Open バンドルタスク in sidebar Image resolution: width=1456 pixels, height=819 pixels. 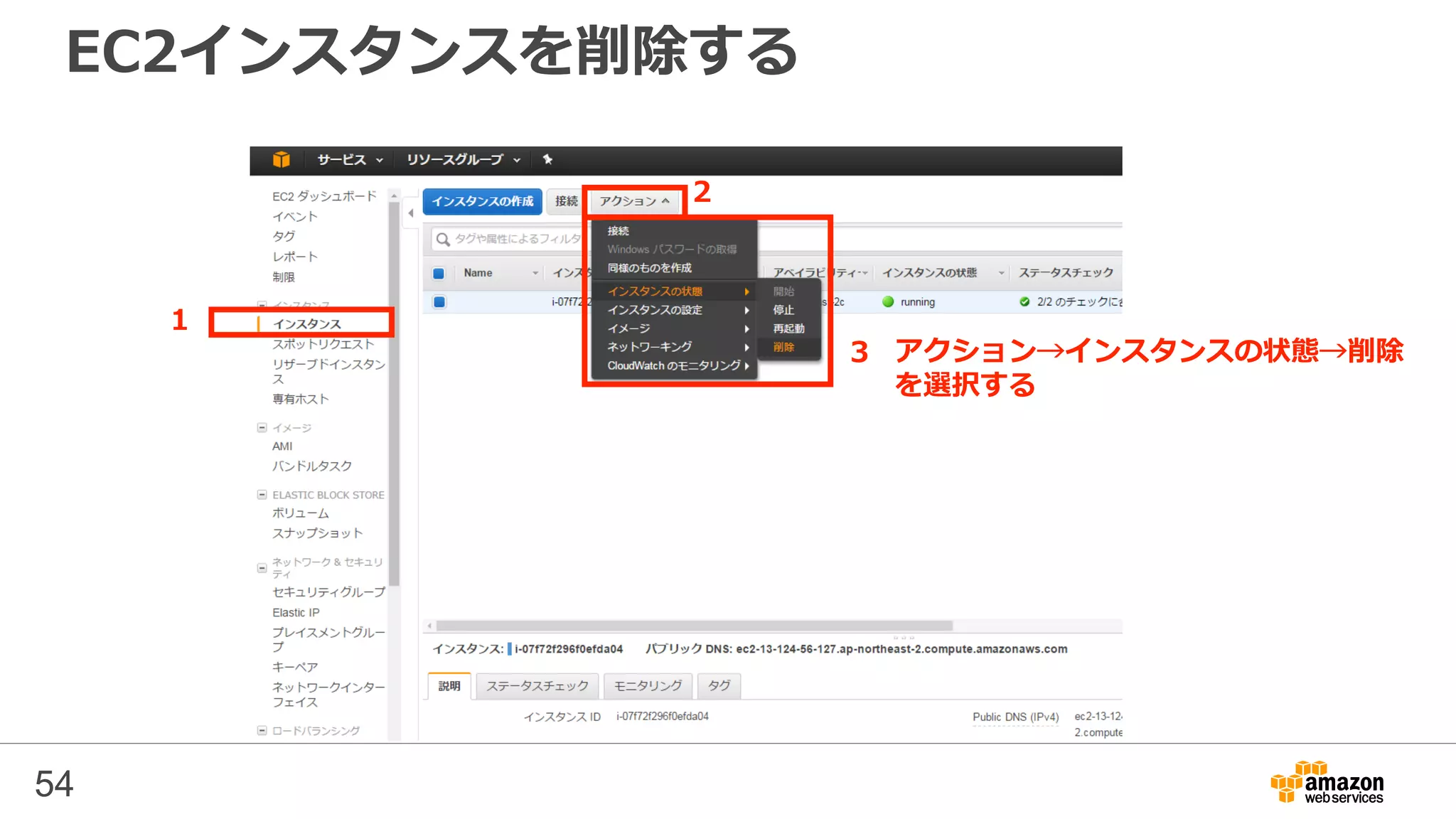coord(311,466)
